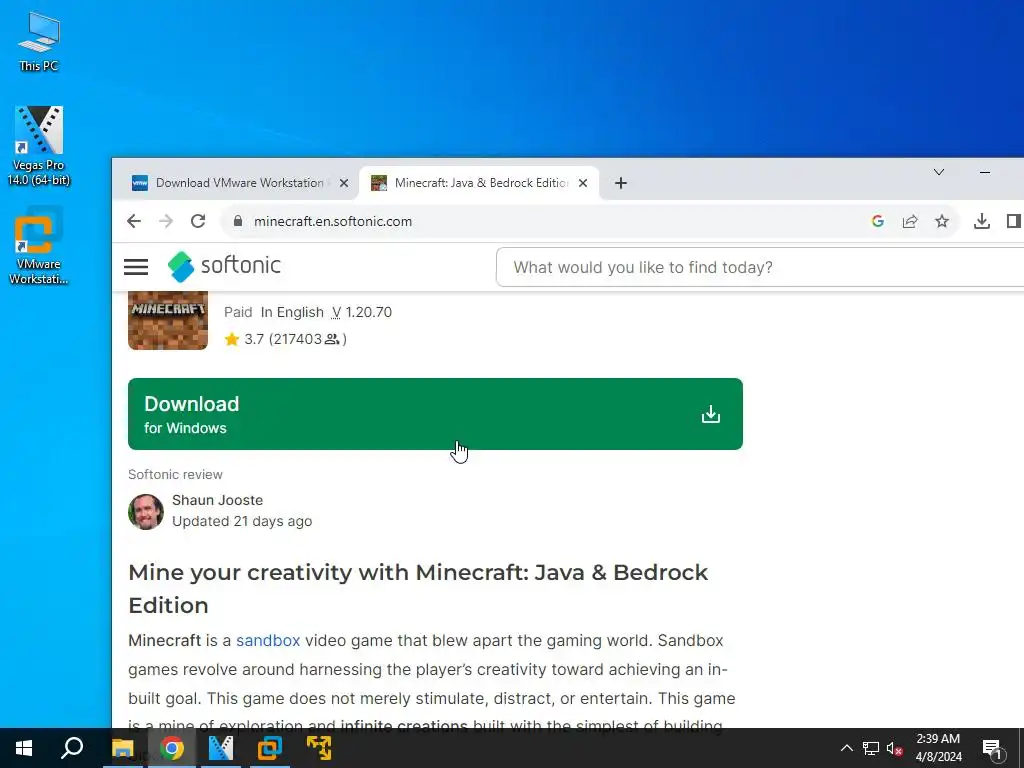Click the 3.7 (217403) rating text

pyautogui.click(x=295, y=339)
